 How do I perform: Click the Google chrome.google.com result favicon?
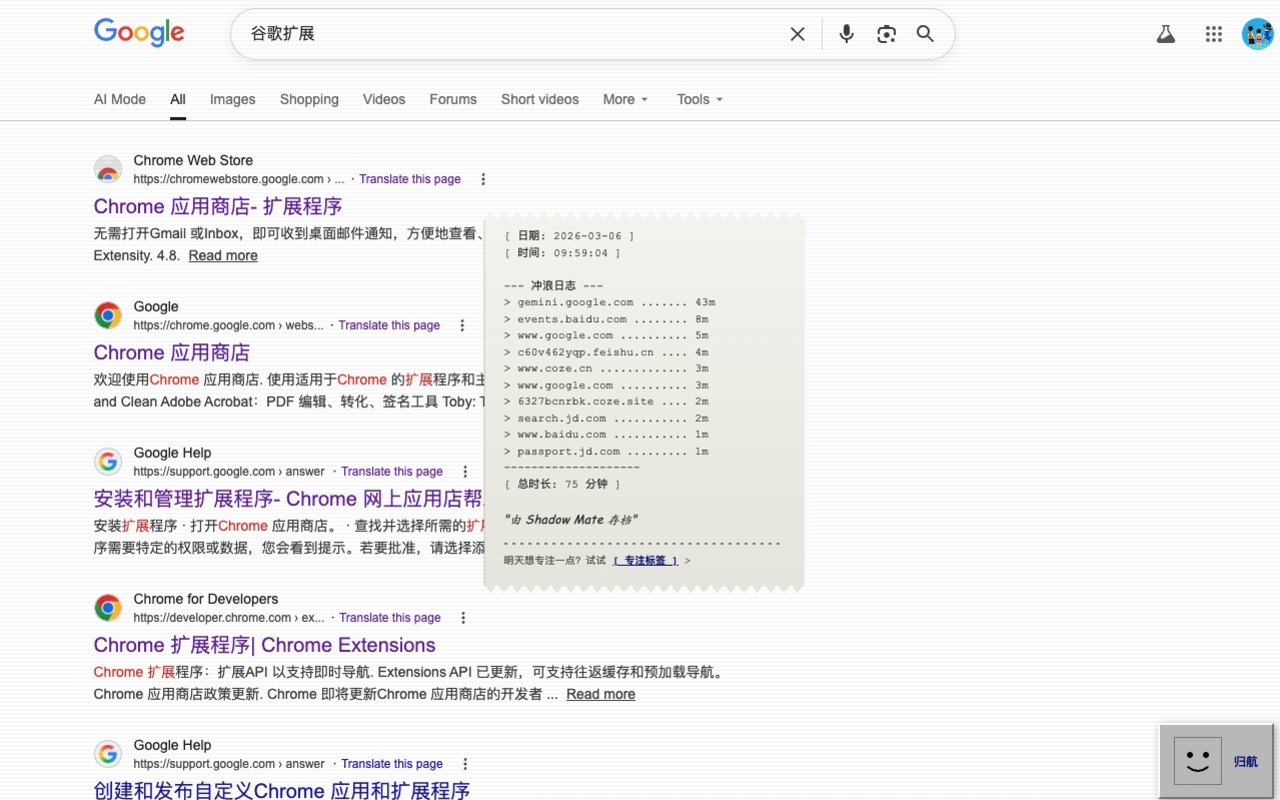(108, 315)
